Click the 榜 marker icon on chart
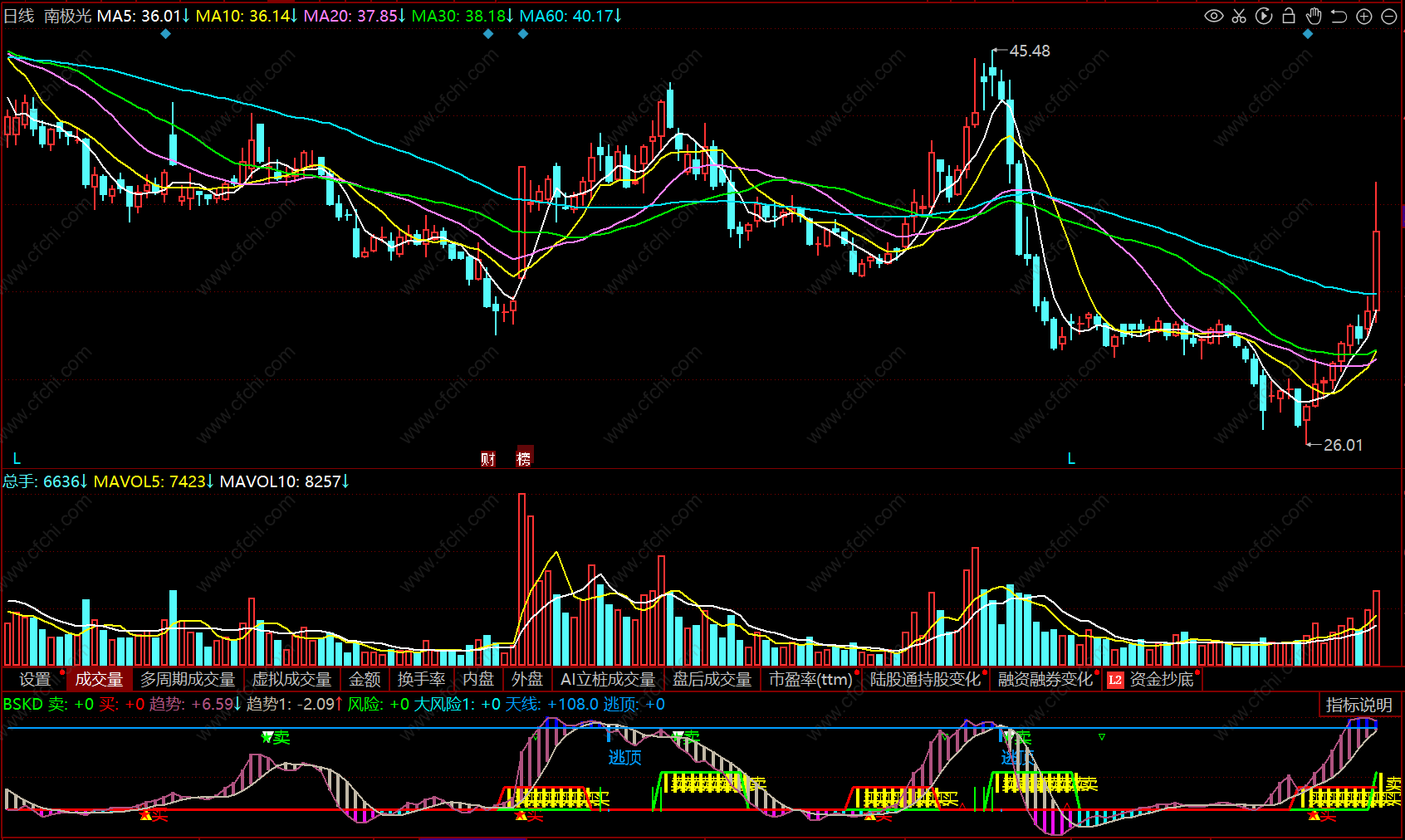Viewport: 1405px width, 840px height. click(x=524, y=458)
